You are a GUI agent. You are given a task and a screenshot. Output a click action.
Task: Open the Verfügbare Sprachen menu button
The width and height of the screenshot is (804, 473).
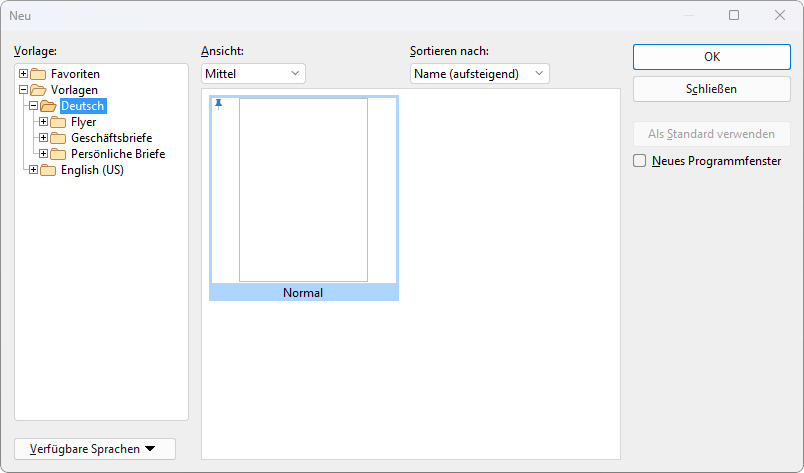pos(95,449)
